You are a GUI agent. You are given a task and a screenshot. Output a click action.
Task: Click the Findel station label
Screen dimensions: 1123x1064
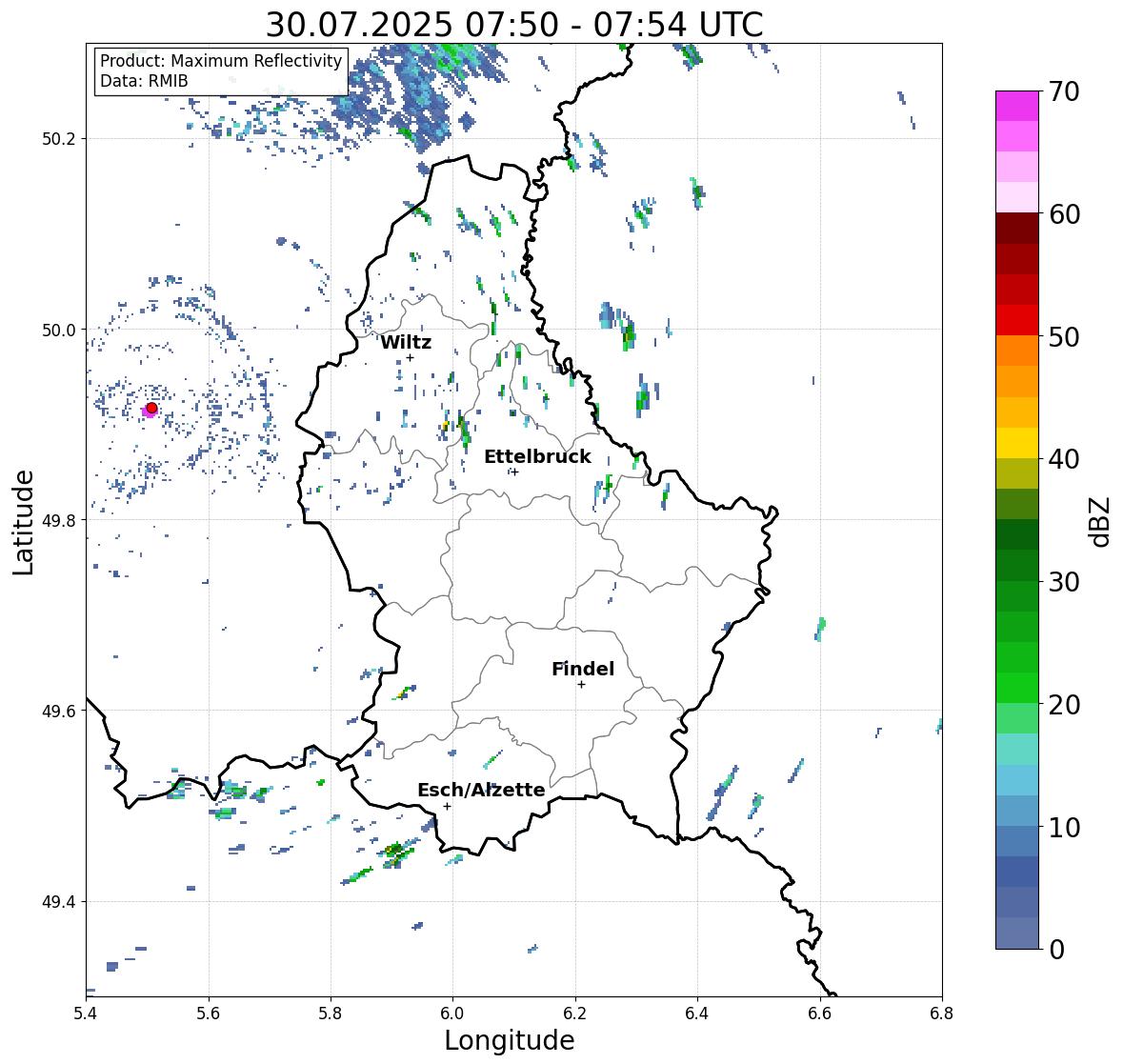pos(582,669)
